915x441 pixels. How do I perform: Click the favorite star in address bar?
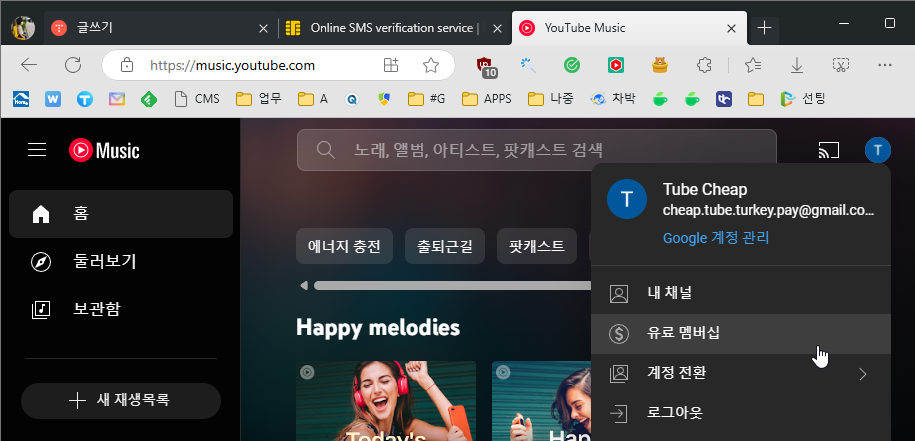pyautogui.click(x=431, y=65)
